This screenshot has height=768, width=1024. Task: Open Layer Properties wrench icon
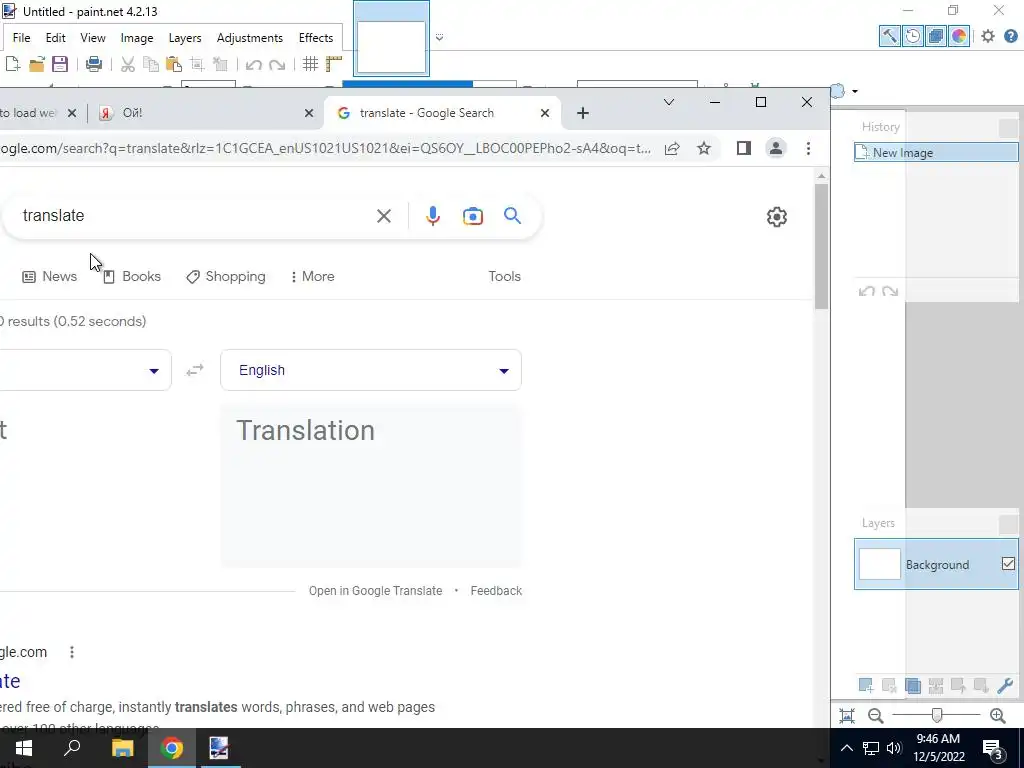pos(1005,685)
